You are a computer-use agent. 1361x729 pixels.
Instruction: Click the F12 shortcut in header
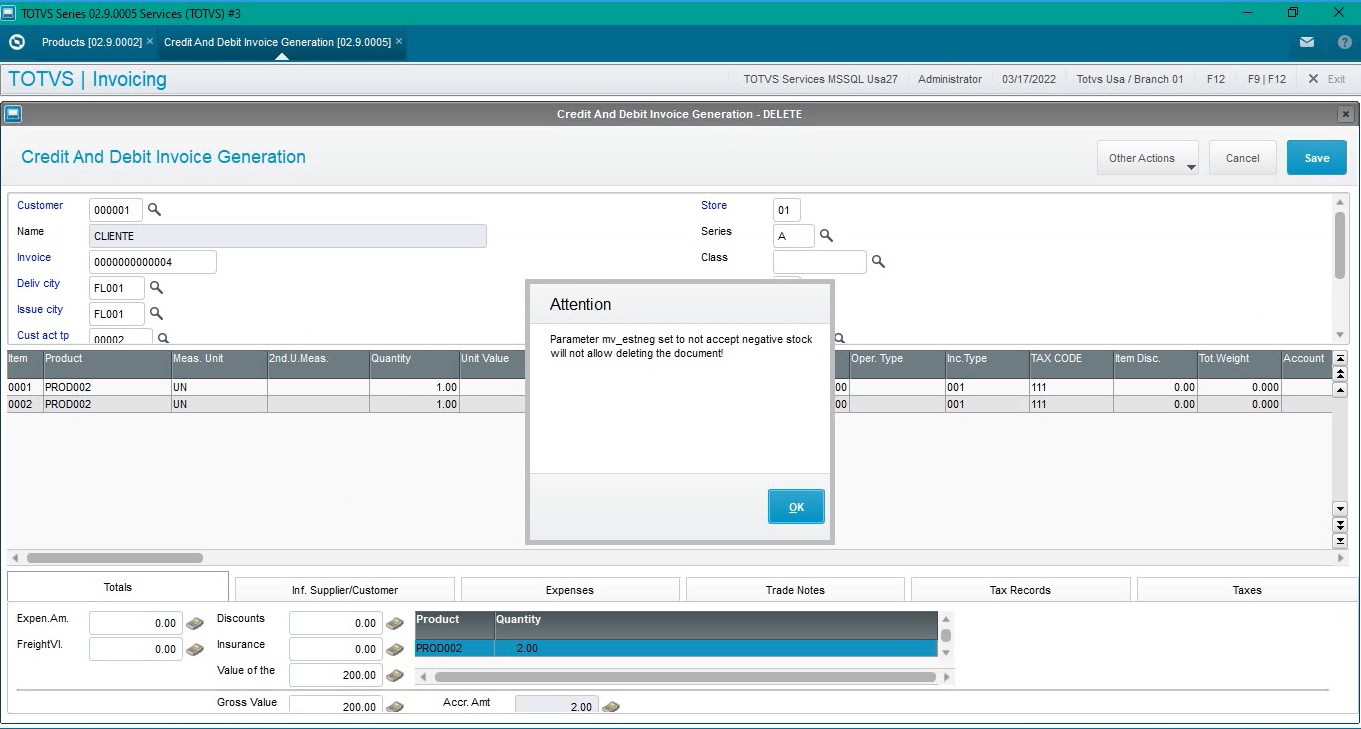1216,79
